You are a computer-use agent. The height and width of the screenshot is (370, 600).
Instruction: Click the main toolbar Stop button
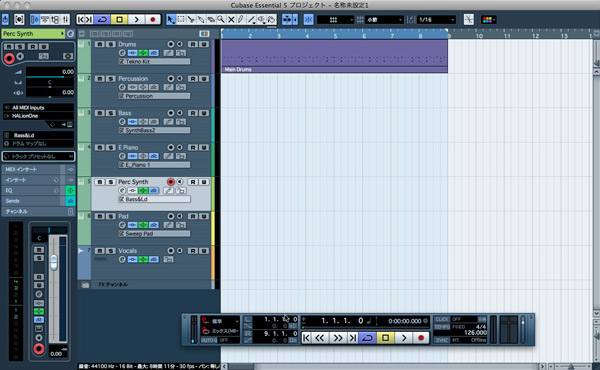(x=119, y=20)
